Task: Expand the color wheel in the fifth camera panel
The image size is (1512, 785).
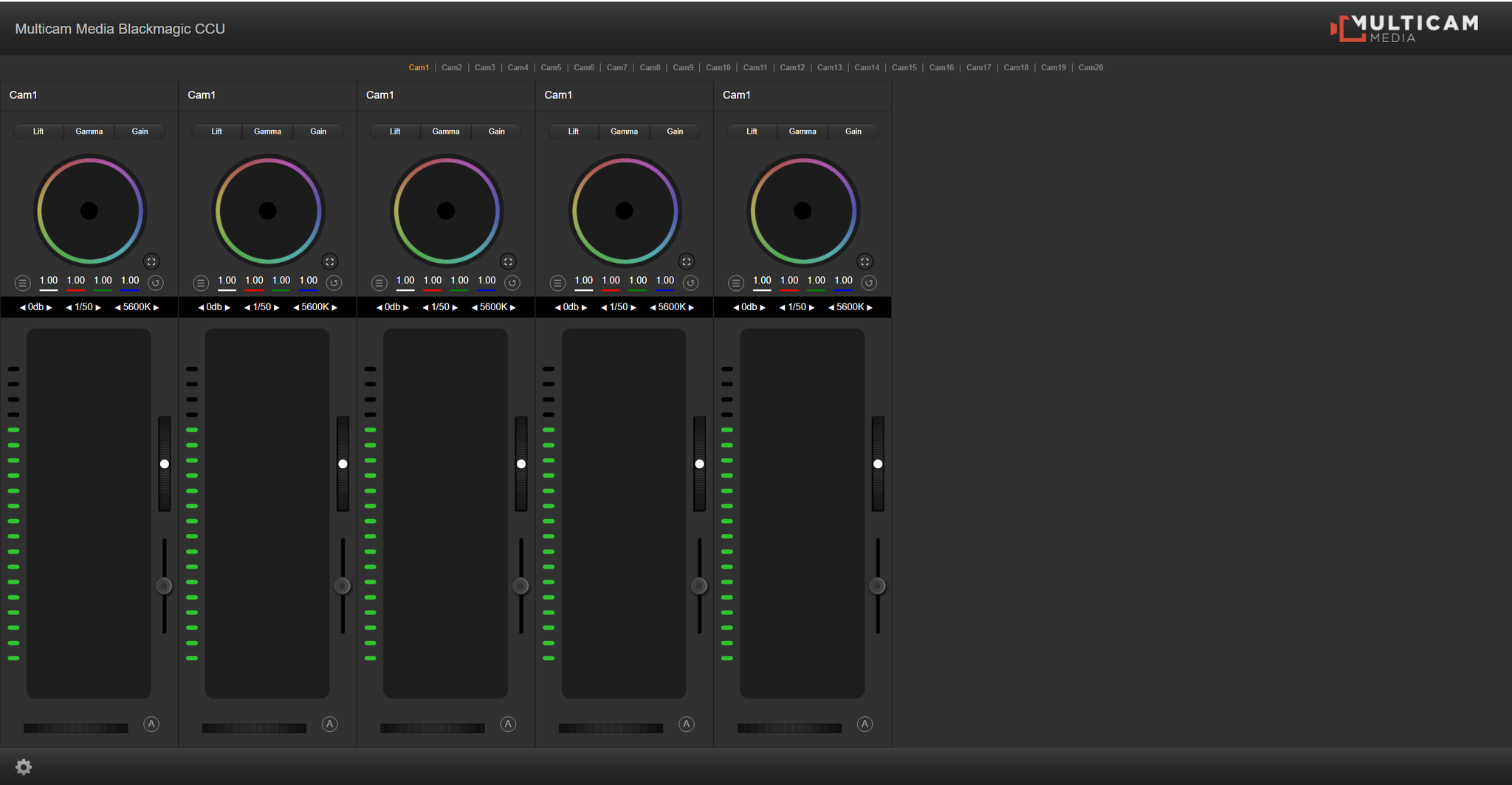Action: (865, 261)
